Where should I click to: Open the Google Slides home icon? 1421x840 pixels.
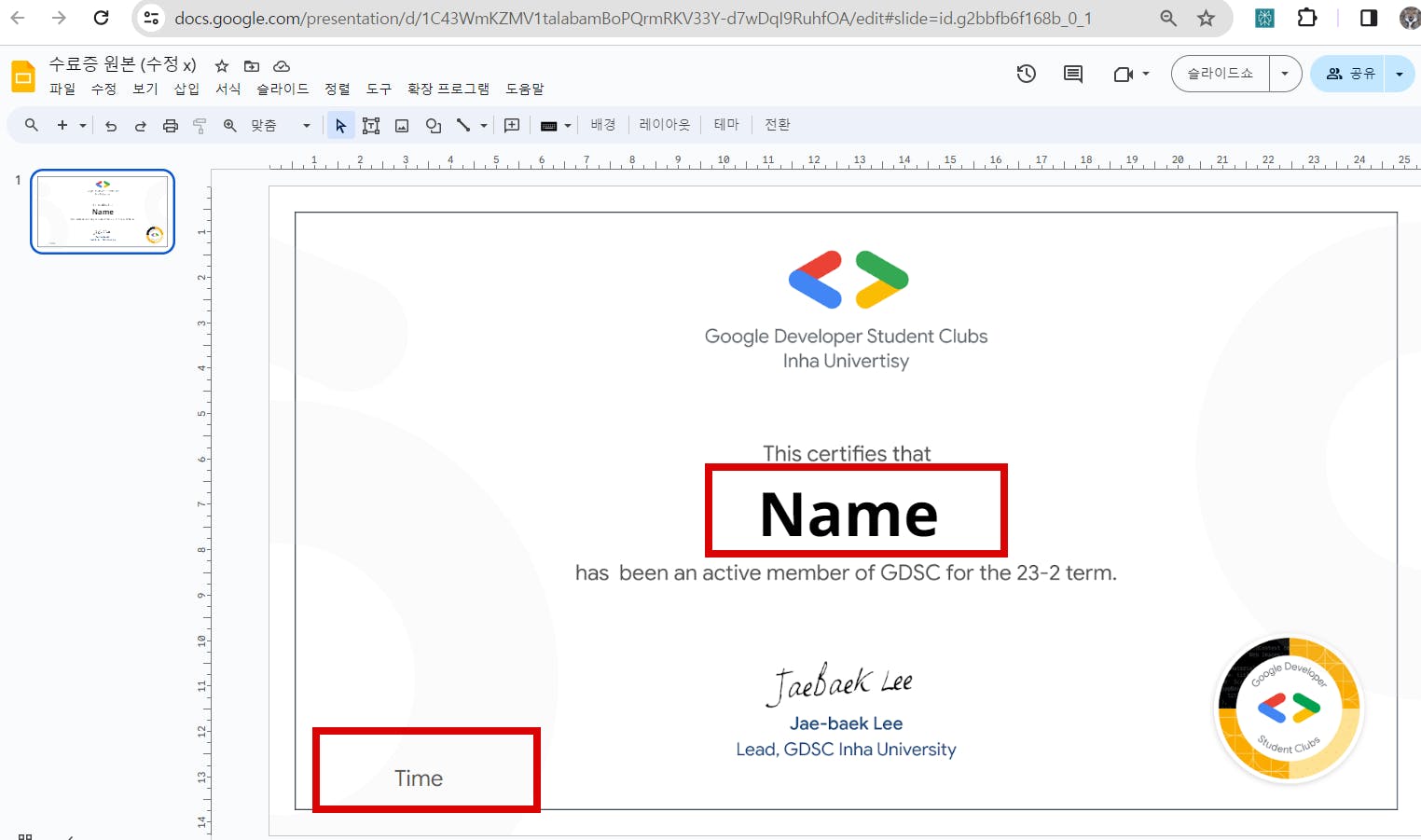coord(23,76)
